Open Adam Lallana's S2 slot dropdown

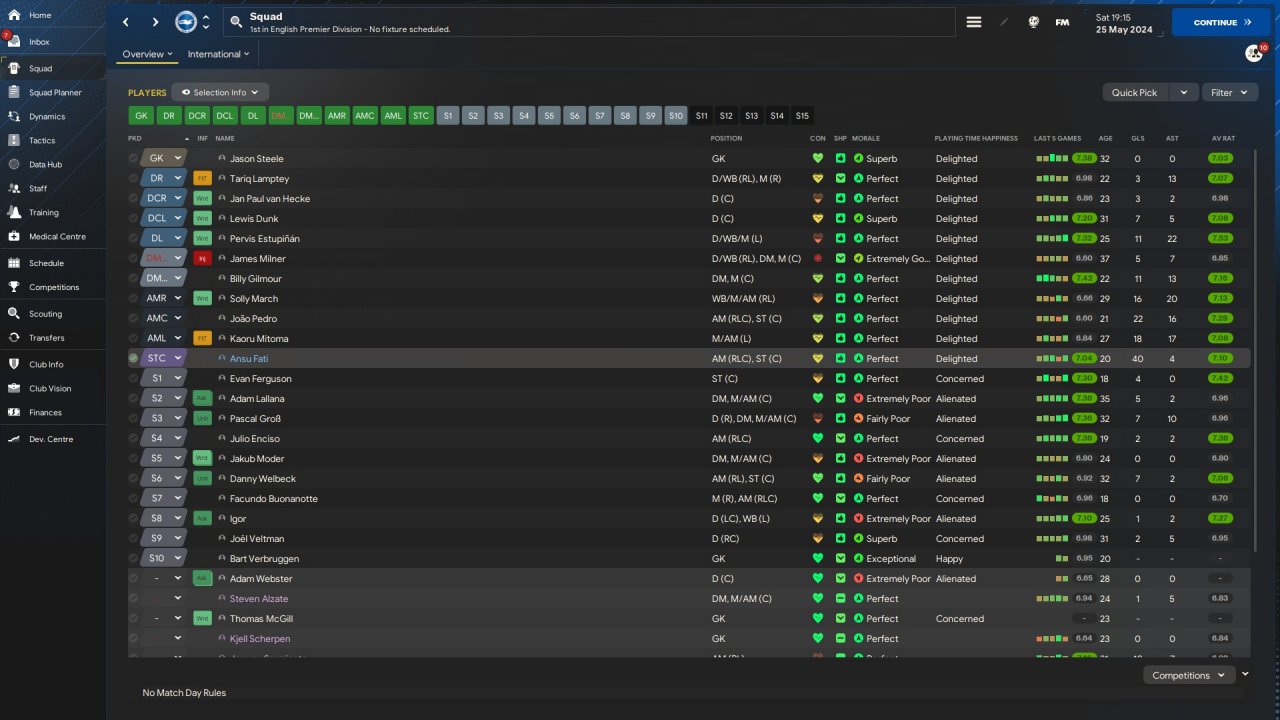point(178,398)
